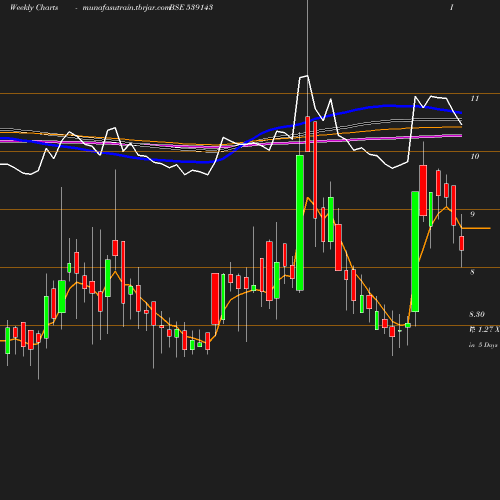Viewport: 500px width, 500px height.
Task: Click the '1' label in the top-right corner
Action: pyautogui.click(x=452, y=7)
